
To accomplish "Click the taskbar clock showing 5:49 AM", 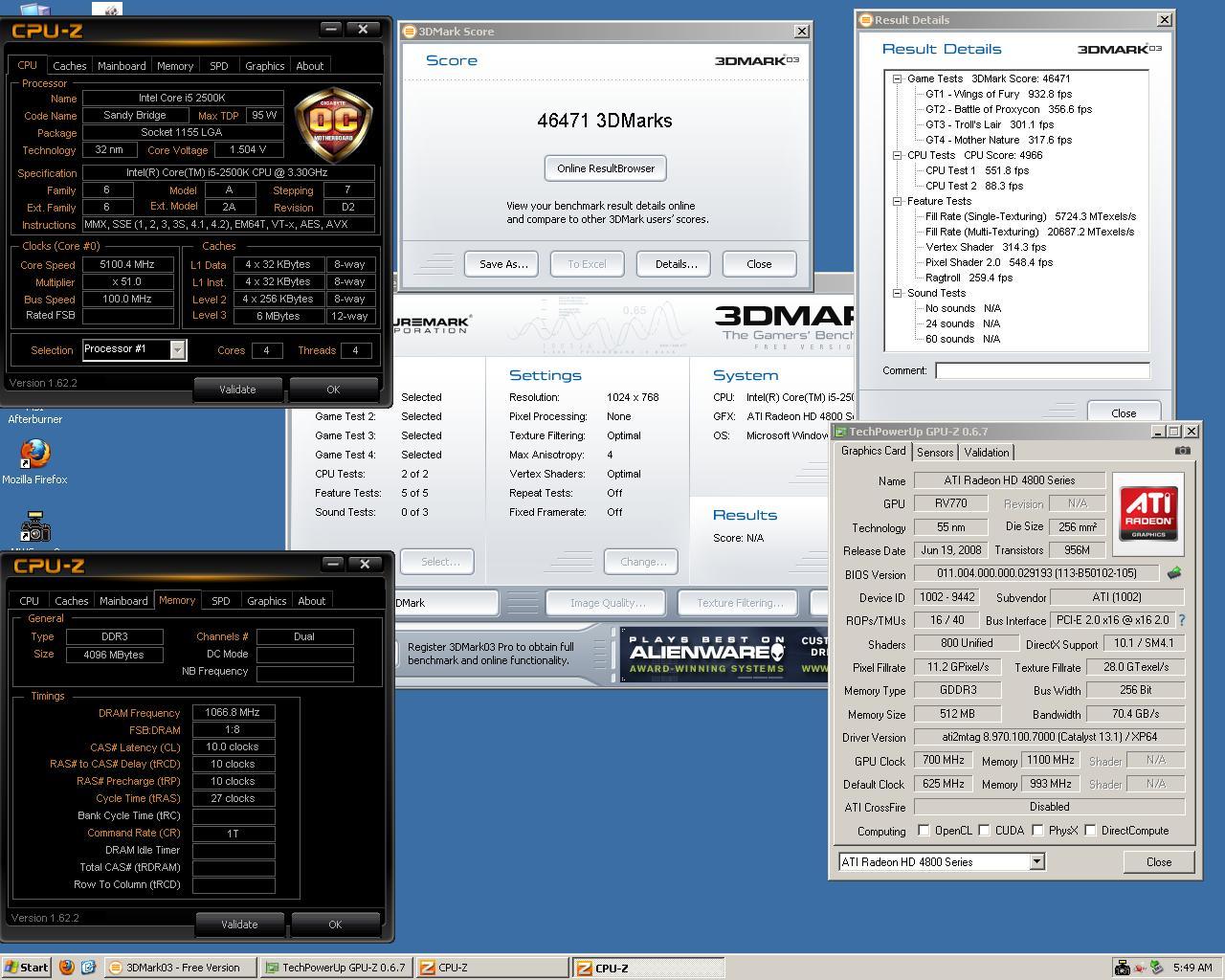I will pos(1192,968).
